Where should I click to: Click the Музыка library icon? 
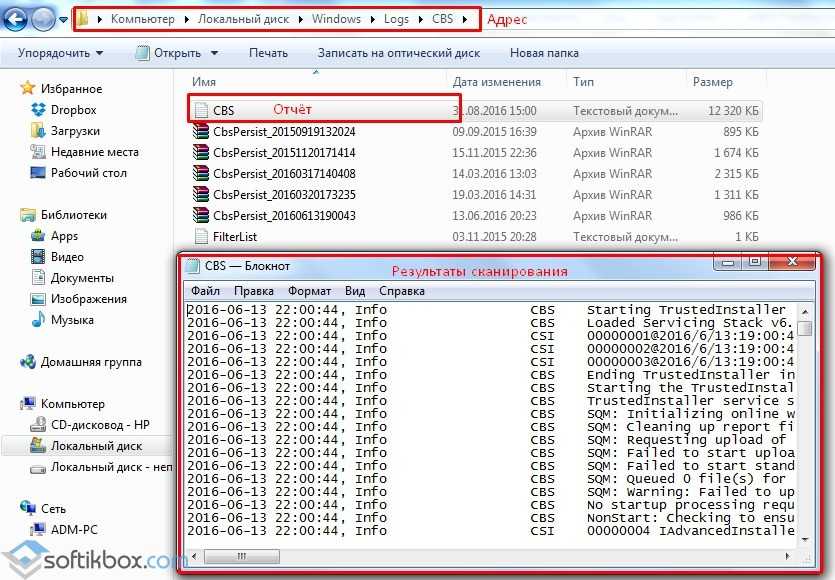coord(38,320)
